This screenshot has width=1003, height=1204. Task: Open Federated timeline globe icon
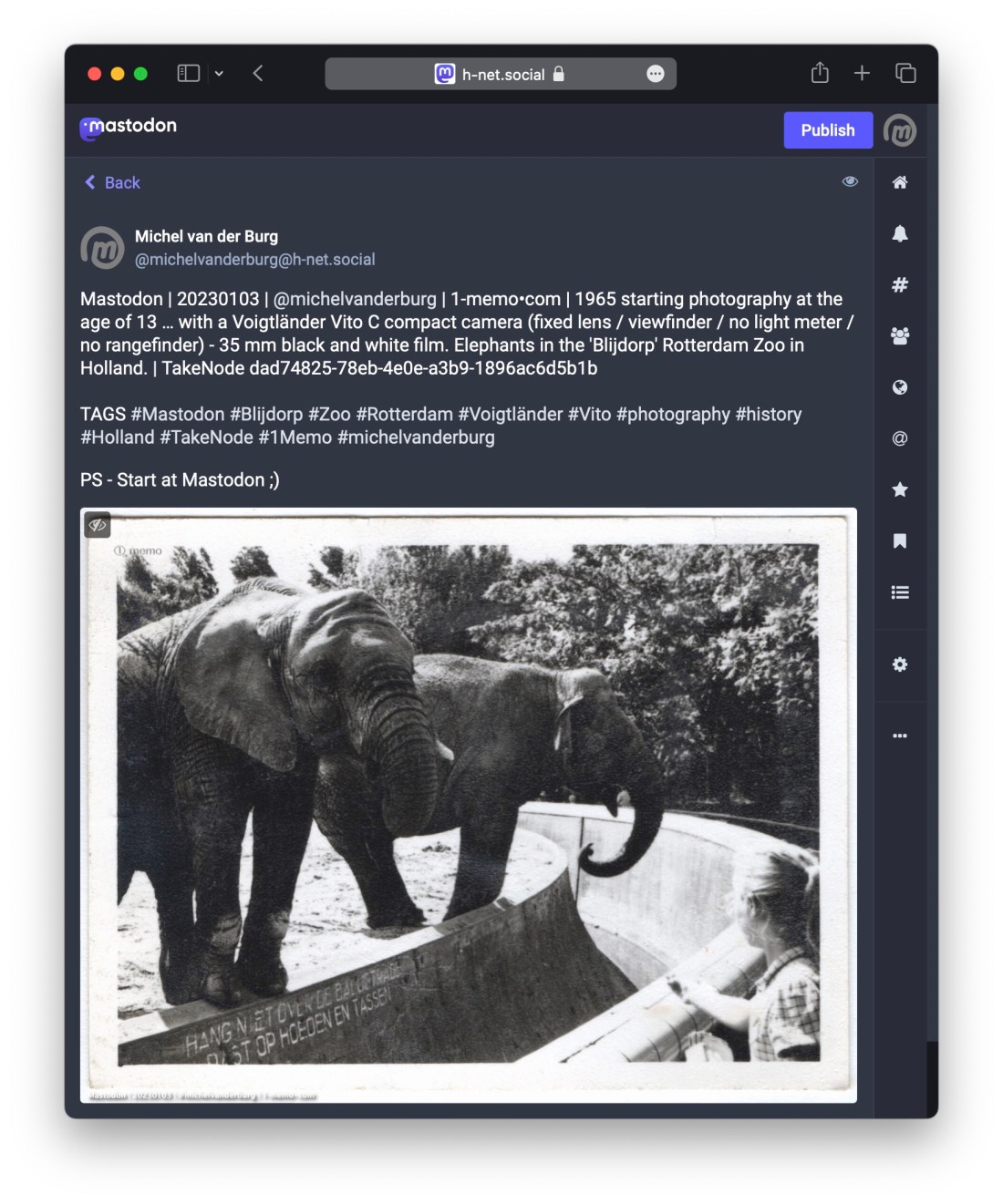coord(899,387)
